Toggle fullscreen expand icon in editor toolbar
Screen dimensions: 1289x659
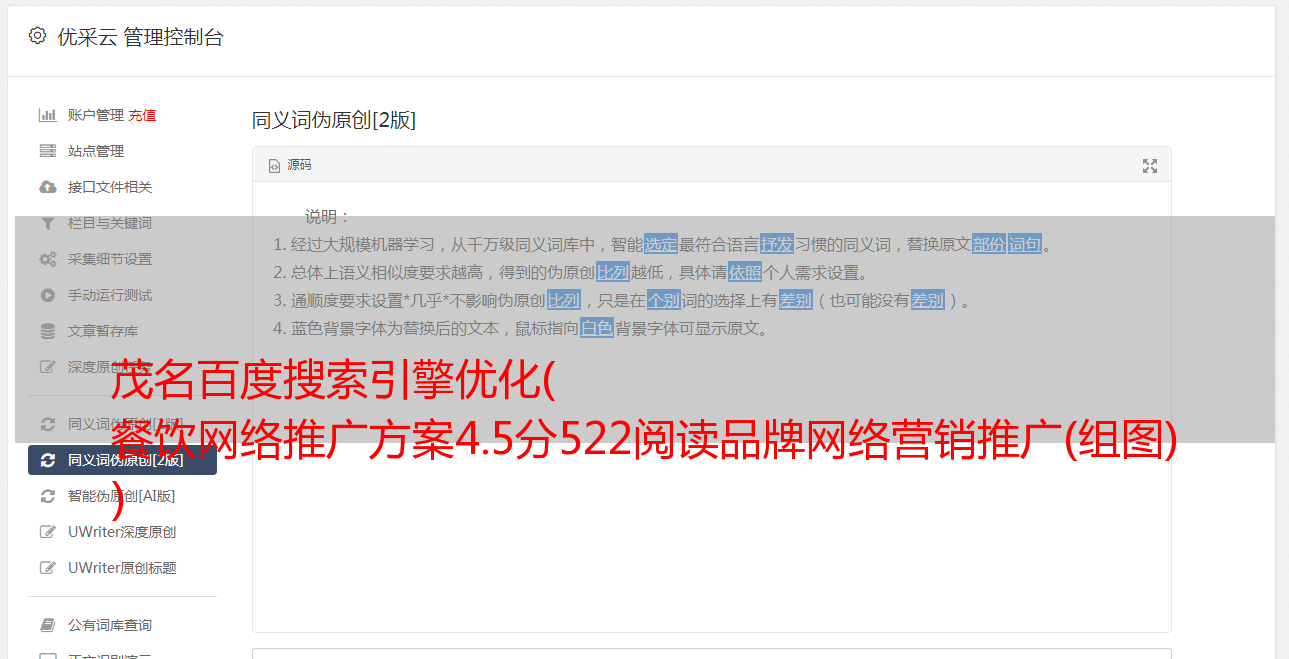coord(1150,166)
